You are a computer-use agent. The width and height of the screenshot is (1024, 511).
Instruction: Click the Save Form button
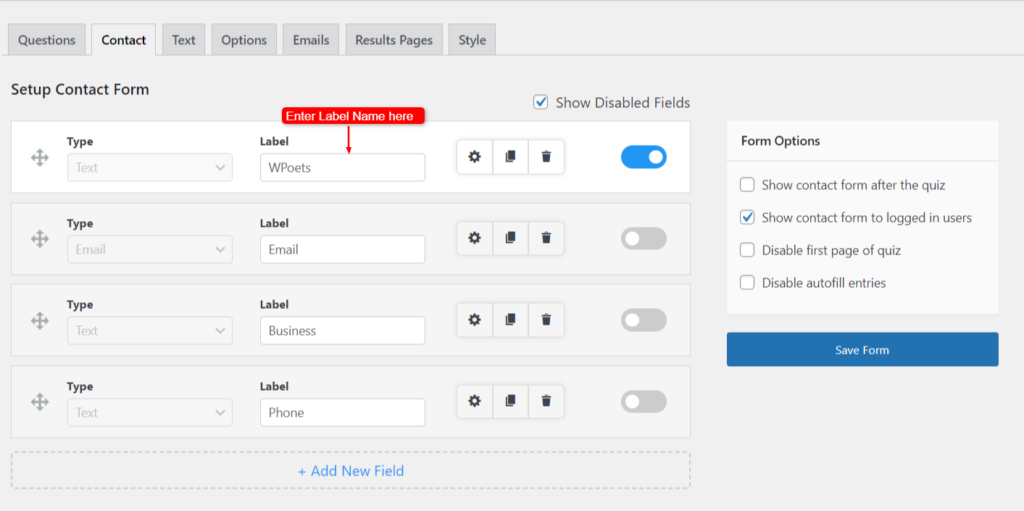tap(862, 350)
